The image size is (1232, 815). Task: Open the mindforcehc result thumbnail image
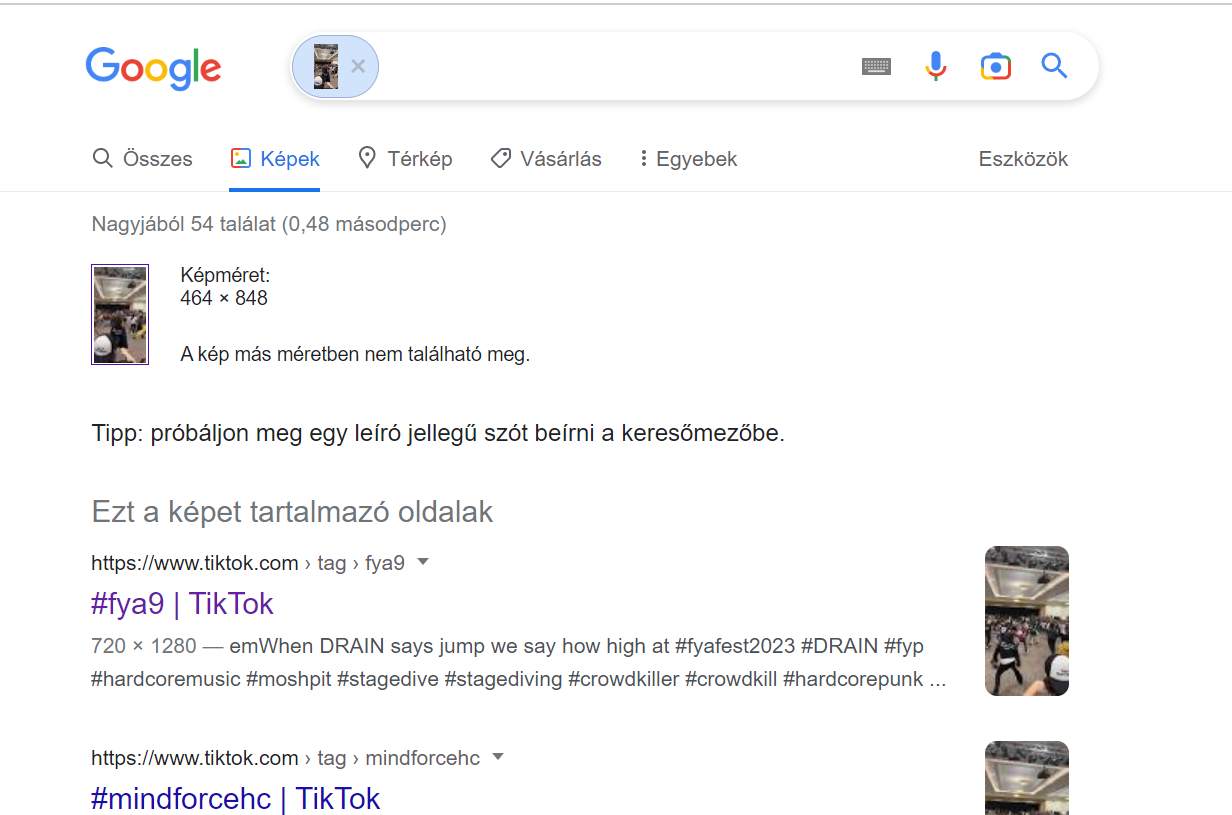(1027, 778)
